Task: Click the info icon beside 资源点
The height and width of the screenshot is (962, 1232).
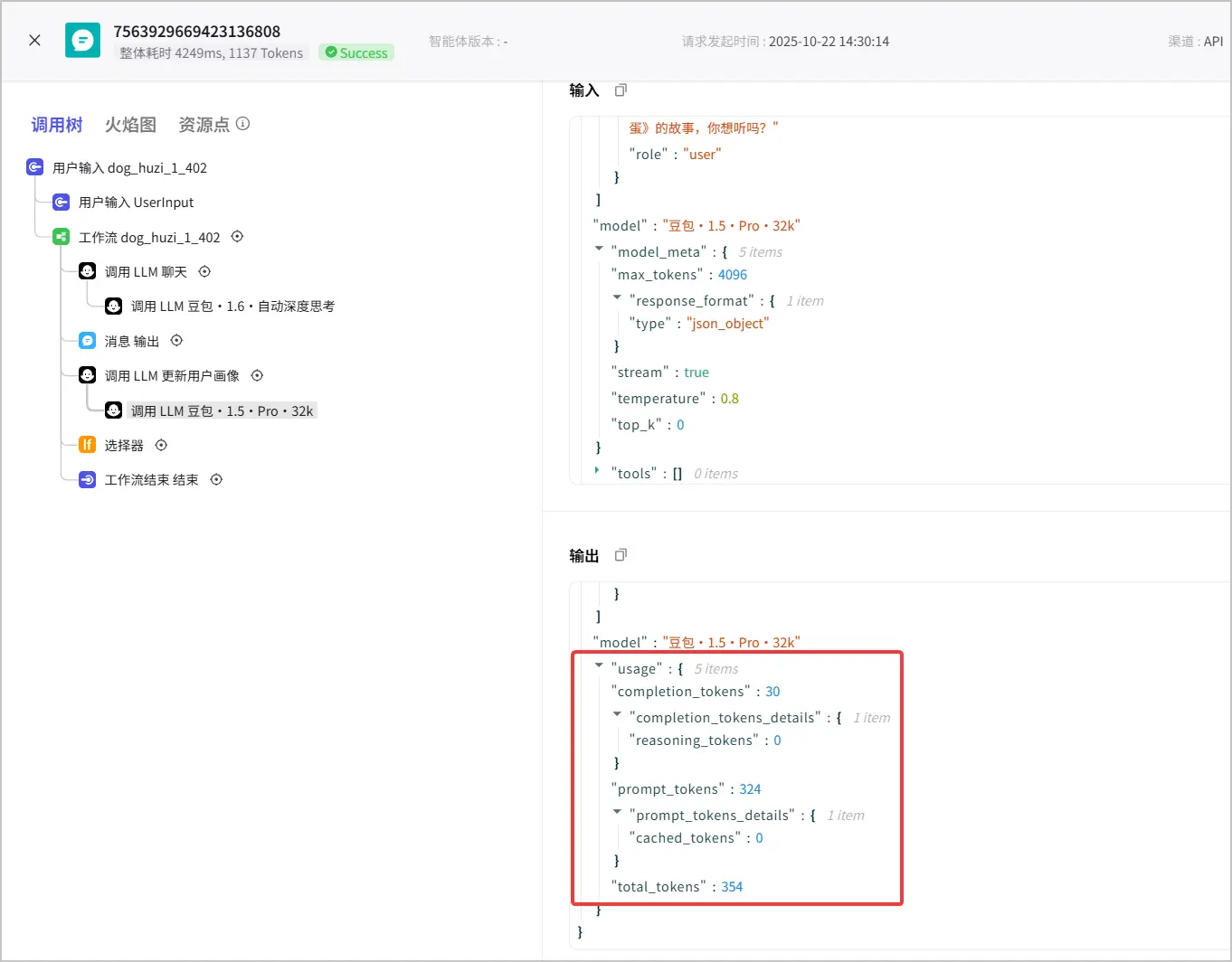Action: (x=243, y=124)
